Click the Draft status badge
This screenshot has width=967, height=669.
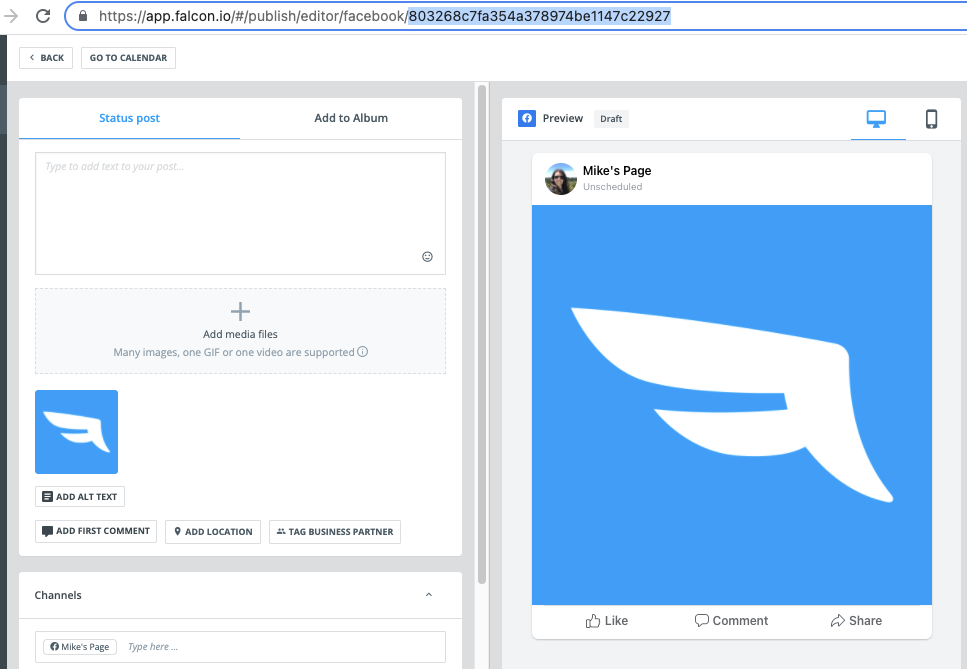[x=611, y=118]
